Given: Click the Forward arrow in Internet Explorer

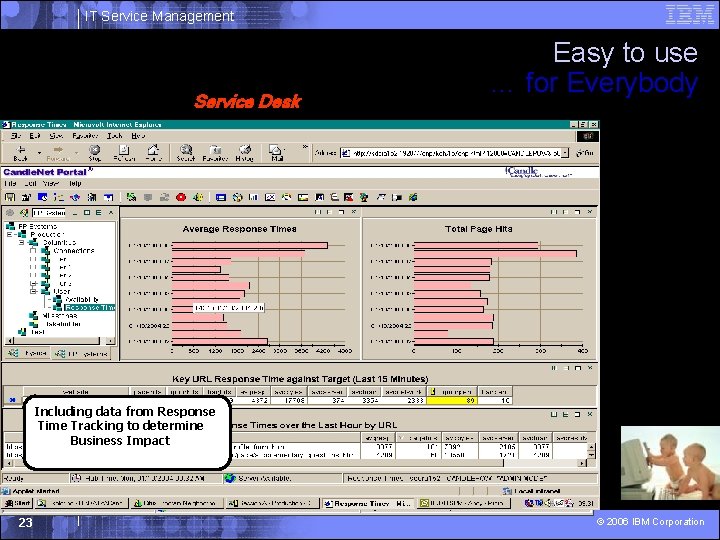Looking at the screenshot, I should 58,153.
